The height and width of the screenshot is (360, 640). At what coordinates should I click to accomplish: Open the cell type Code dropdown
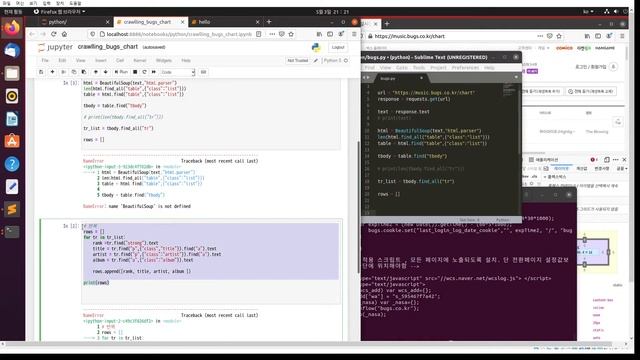(x=177, y=72)
